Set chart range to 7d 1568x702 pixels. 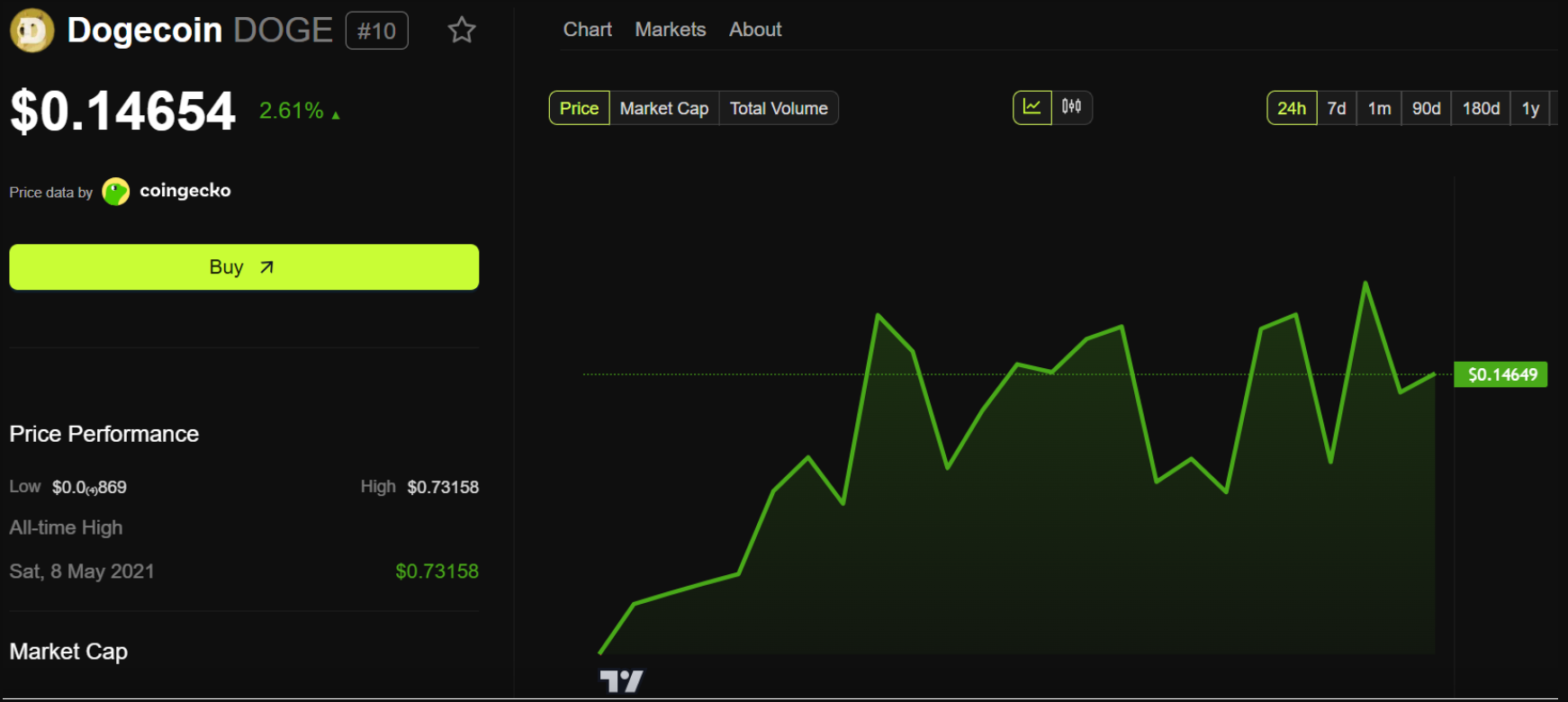(x=1337, y=108)
